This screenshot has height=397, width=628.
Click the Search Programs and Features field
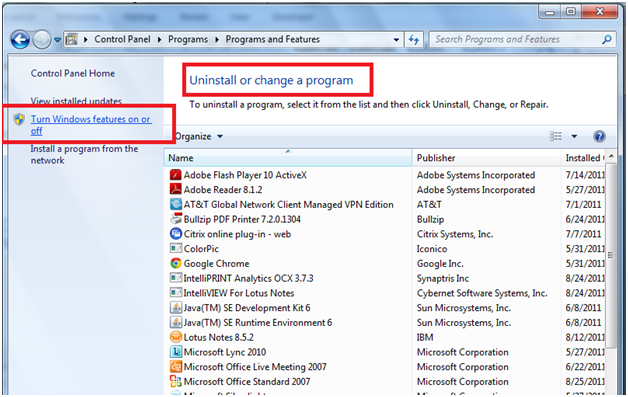[x=515, y=40]
